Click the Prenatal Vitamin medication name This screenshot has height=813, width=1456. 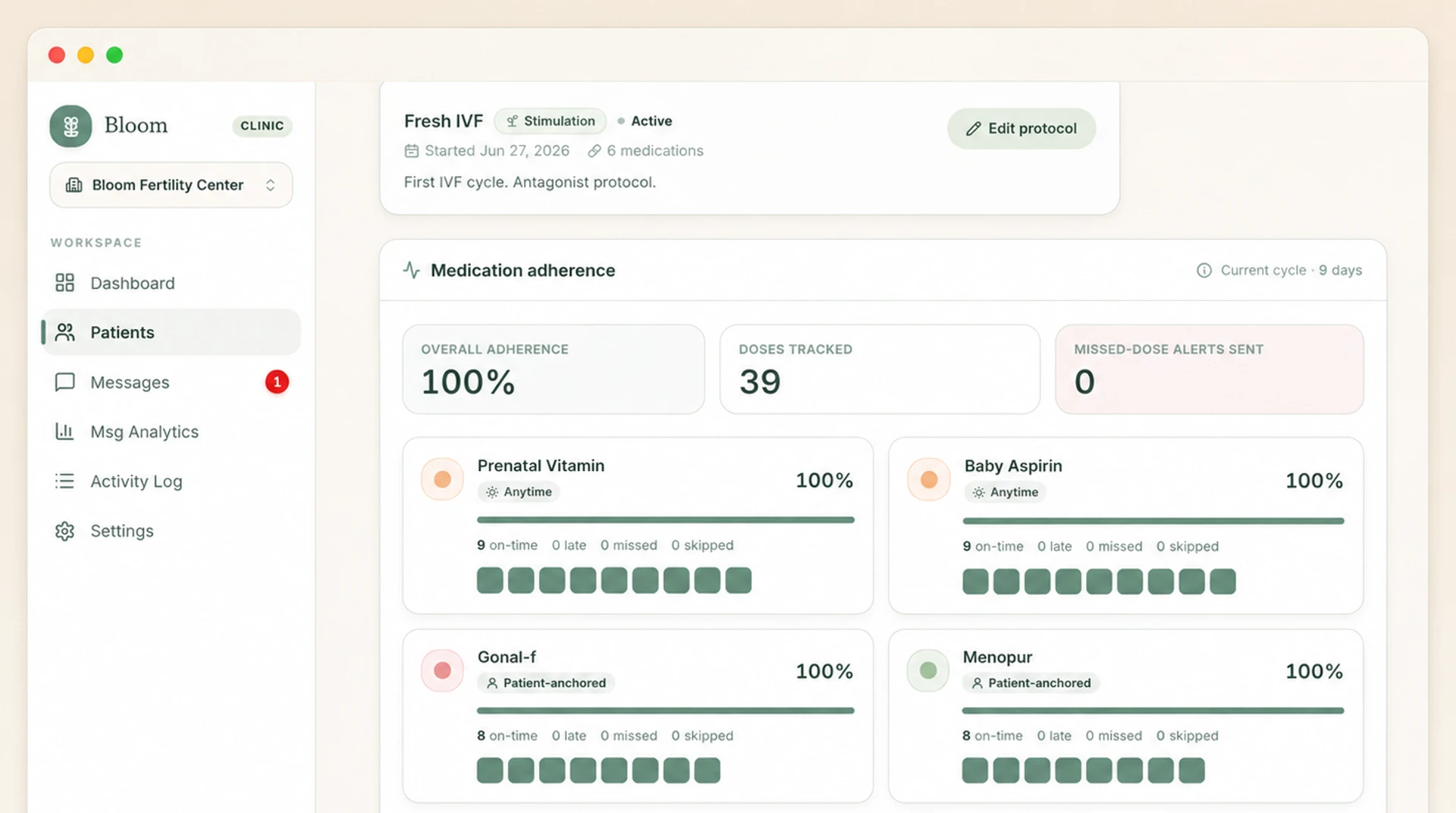pos(541,466)
